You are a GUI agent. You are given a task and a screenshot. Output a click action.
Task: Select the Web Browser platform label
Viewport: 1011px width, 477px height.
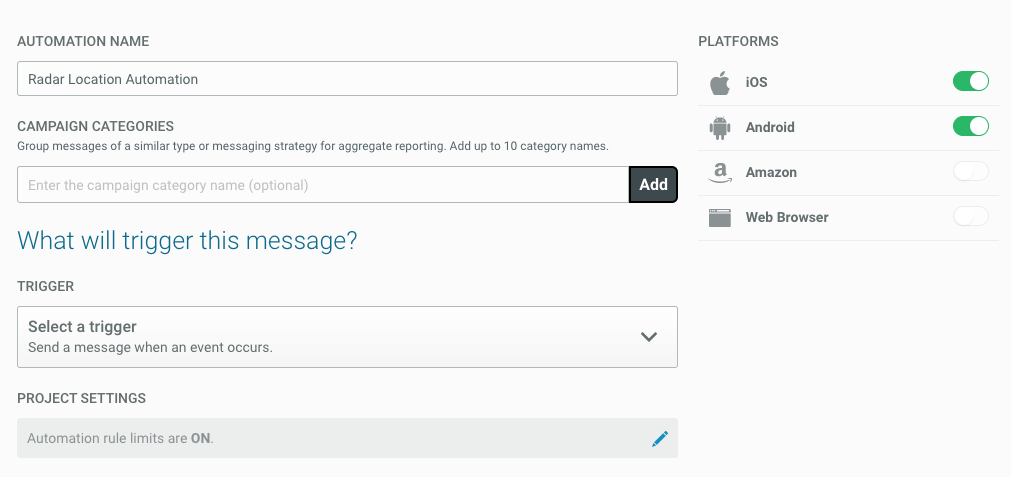click(x=787, y=217)
